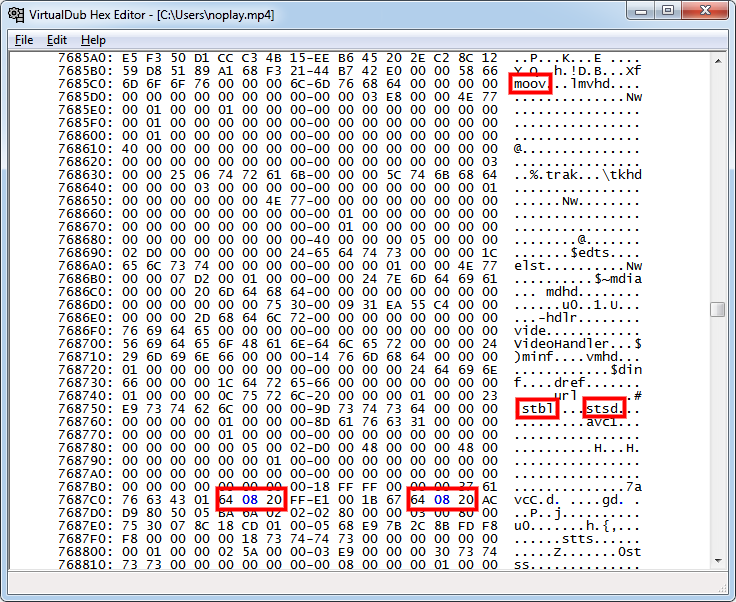Click the address 7687C0 row label
The width and height of the screenshot is (736, 602).
85,500
